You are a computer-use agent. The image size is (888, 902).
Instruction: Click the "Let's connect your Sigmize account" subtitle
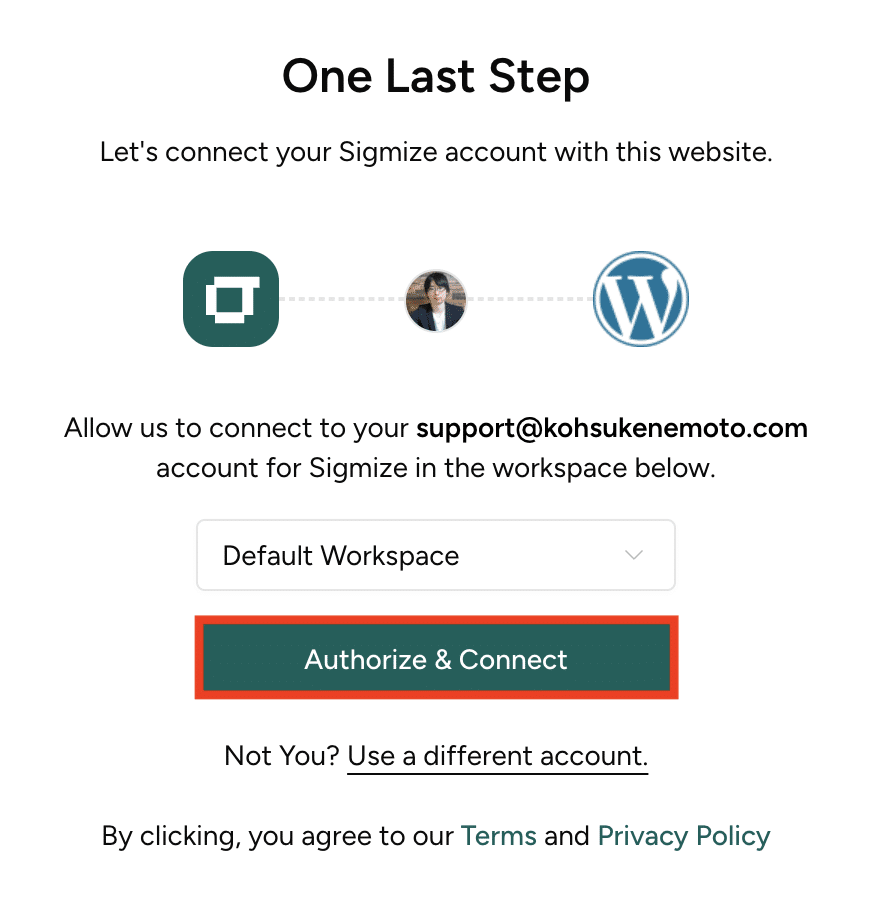point(436,153)
